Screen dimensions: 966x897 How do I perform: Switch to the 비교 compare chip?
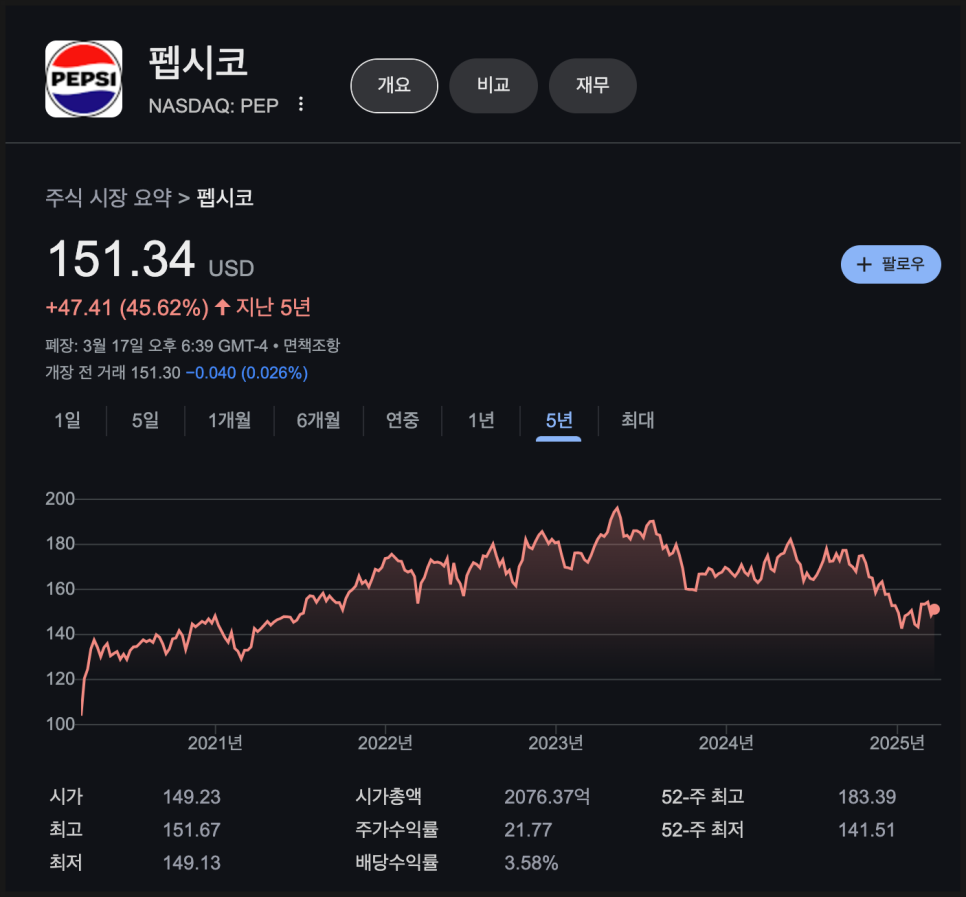click(493, 86)
